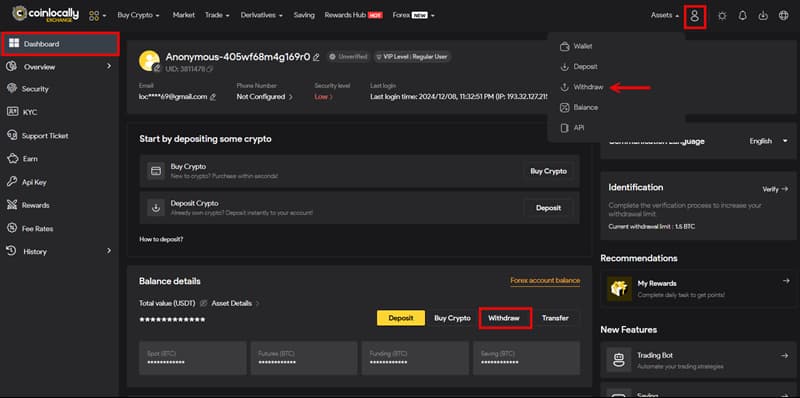Open the Buy Crypto top menu dropdown
The image size is (800, 398).
click(x=138, y=15)
